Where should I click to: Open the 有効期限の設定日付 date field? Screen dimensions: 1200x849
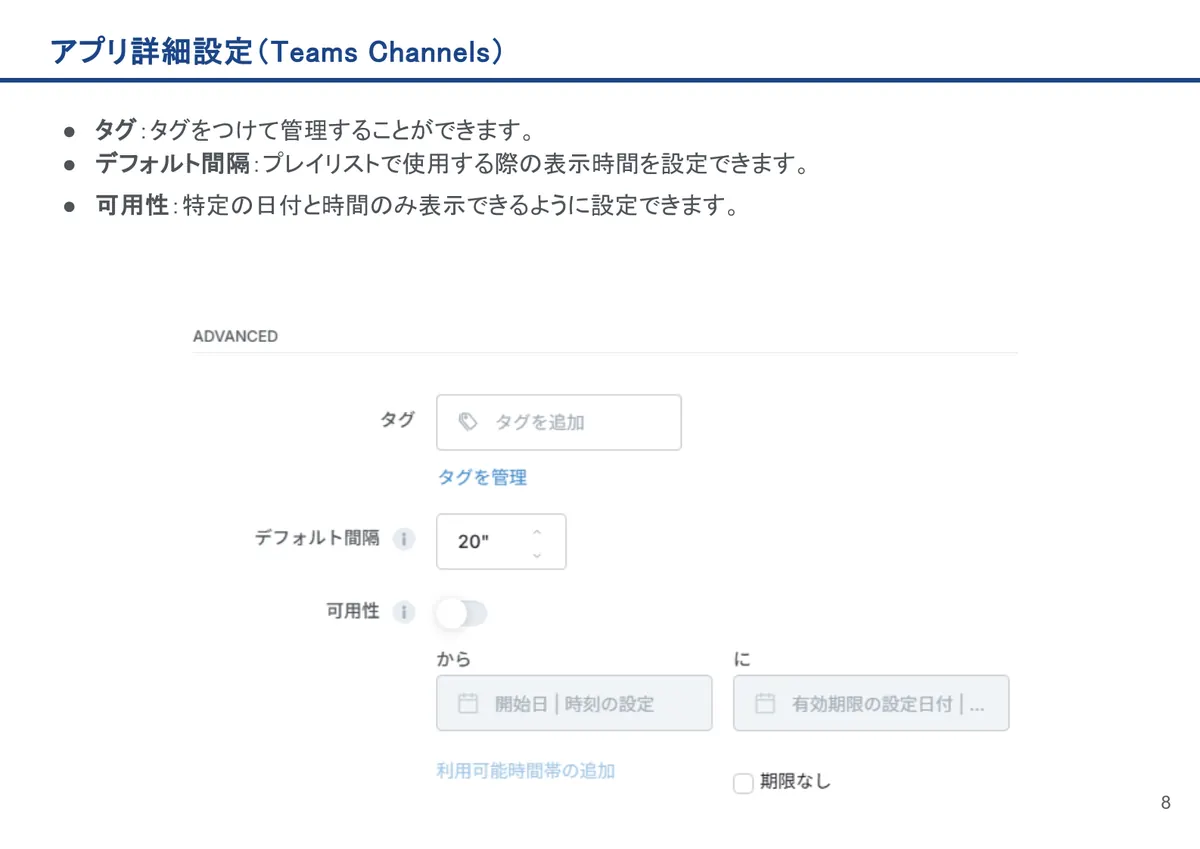(871, 703)
